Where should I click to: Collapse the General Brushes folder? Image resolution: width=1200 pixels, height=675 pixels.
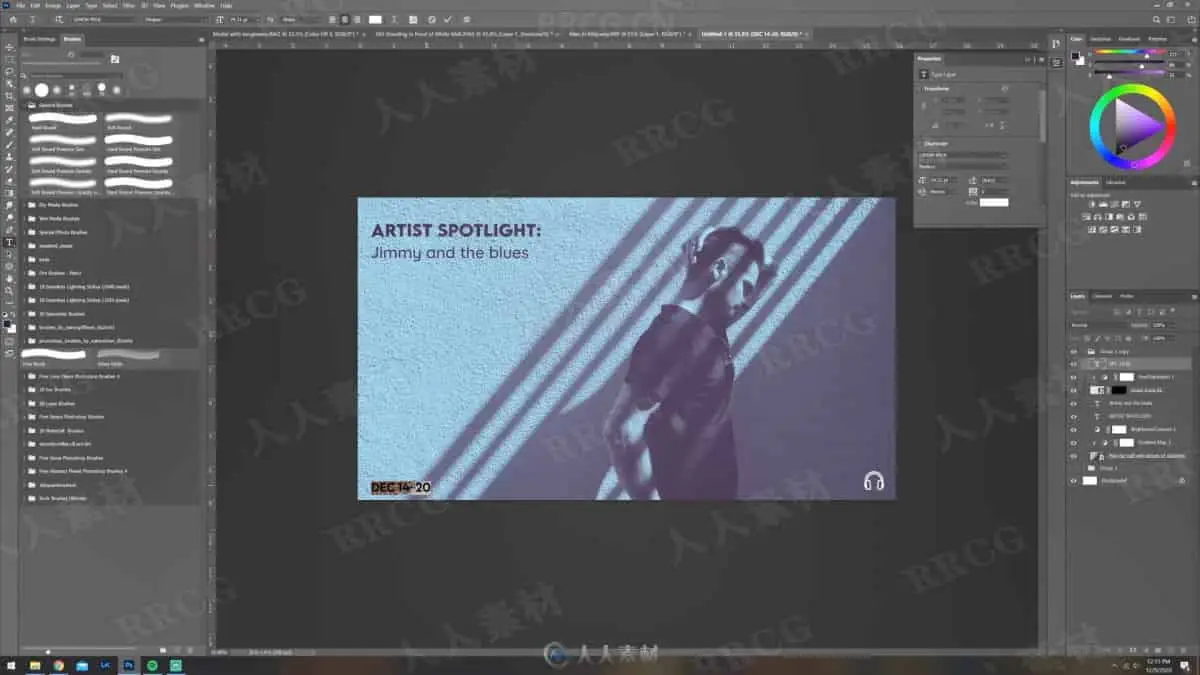click(x=24, y=104)
